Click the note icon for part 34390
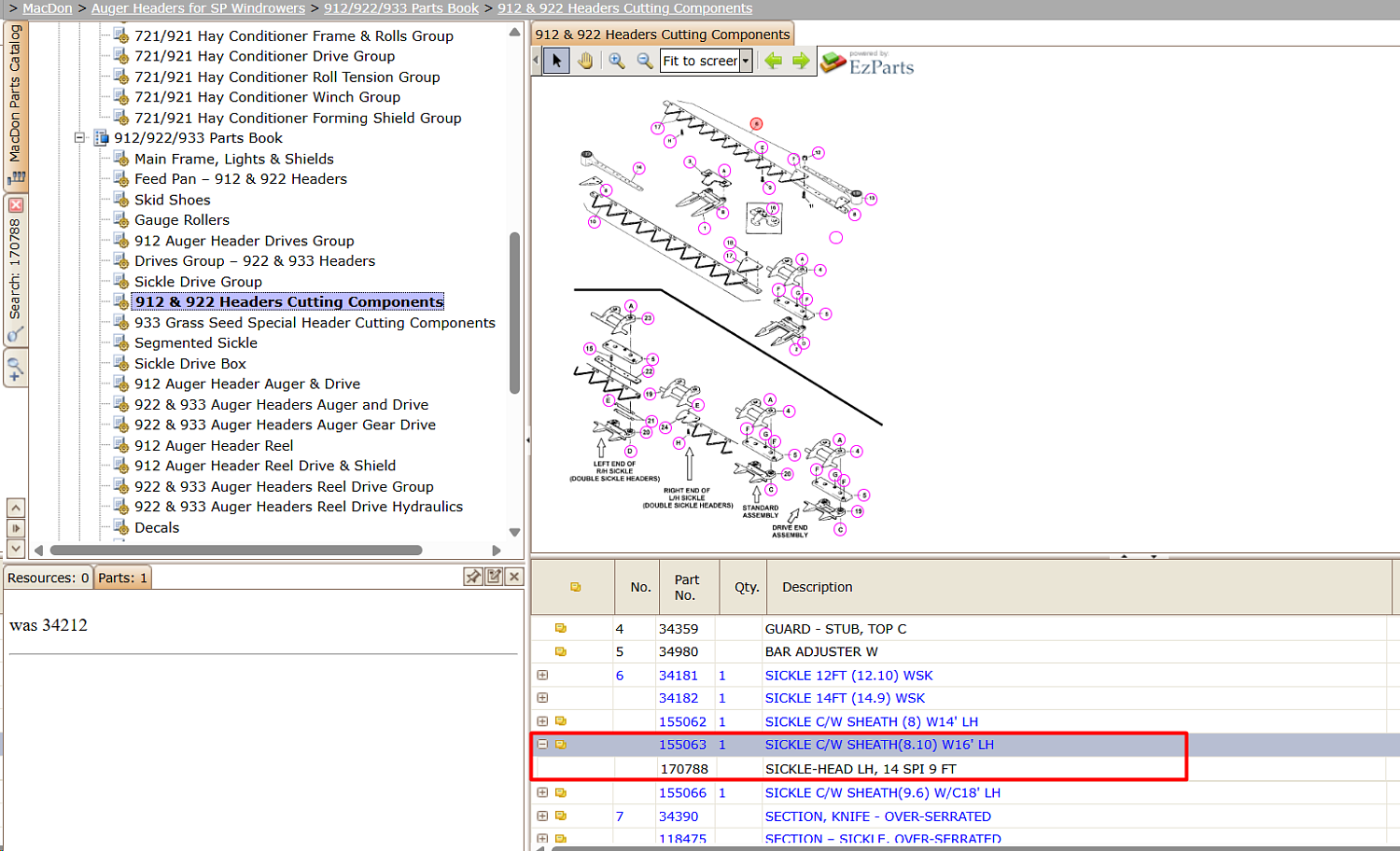1400x851 pixels. [x=561, y=816]
